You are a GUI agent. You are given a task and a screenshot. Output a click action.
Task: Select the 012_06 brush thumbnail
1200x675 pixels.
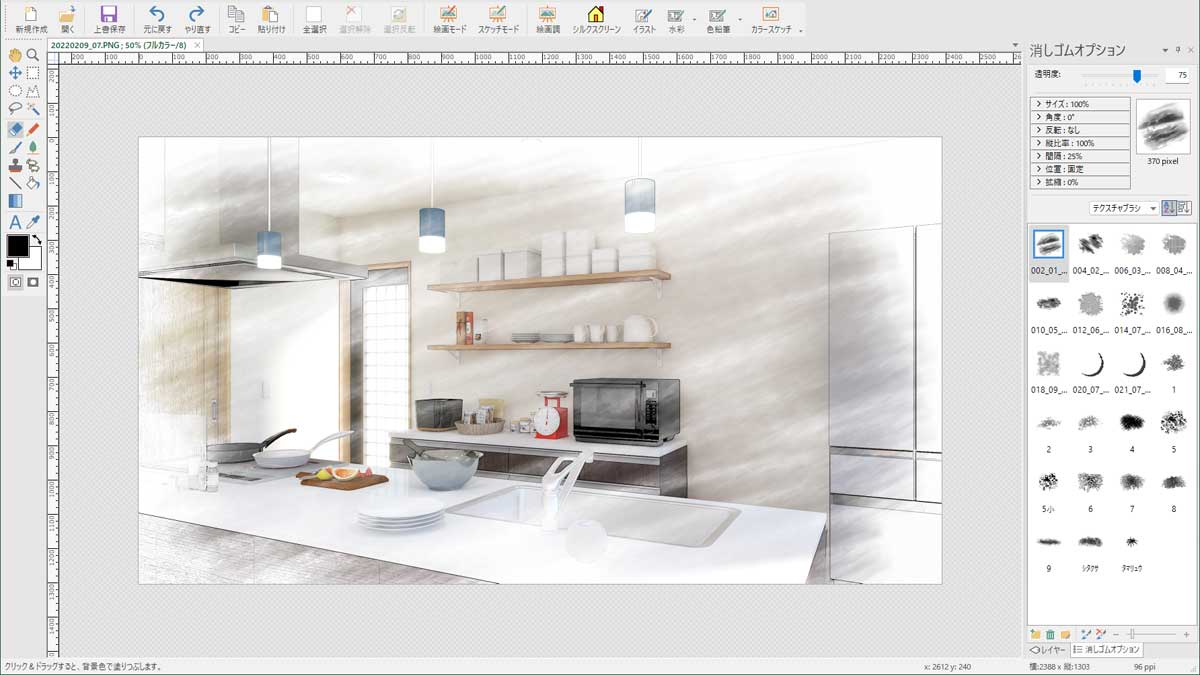point(1090,303)
